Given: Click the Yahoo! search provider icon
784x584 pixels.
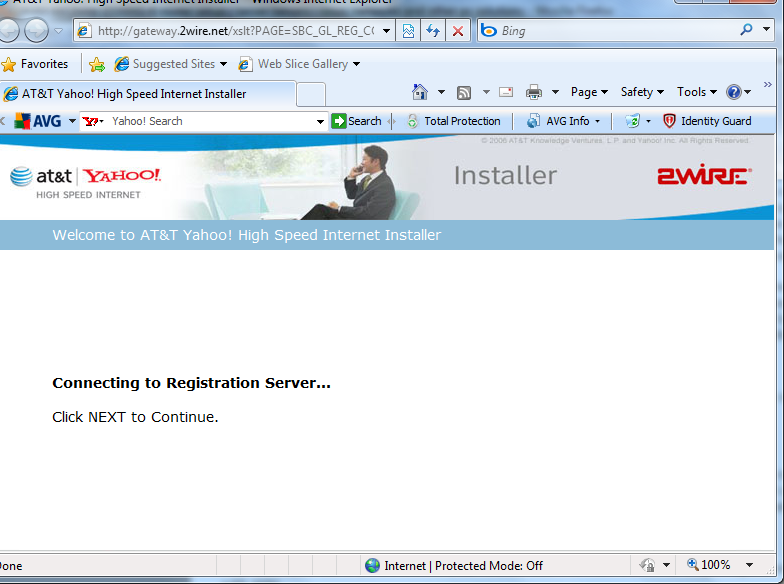Looking at the screenshot, I should [x=92, y=122].
